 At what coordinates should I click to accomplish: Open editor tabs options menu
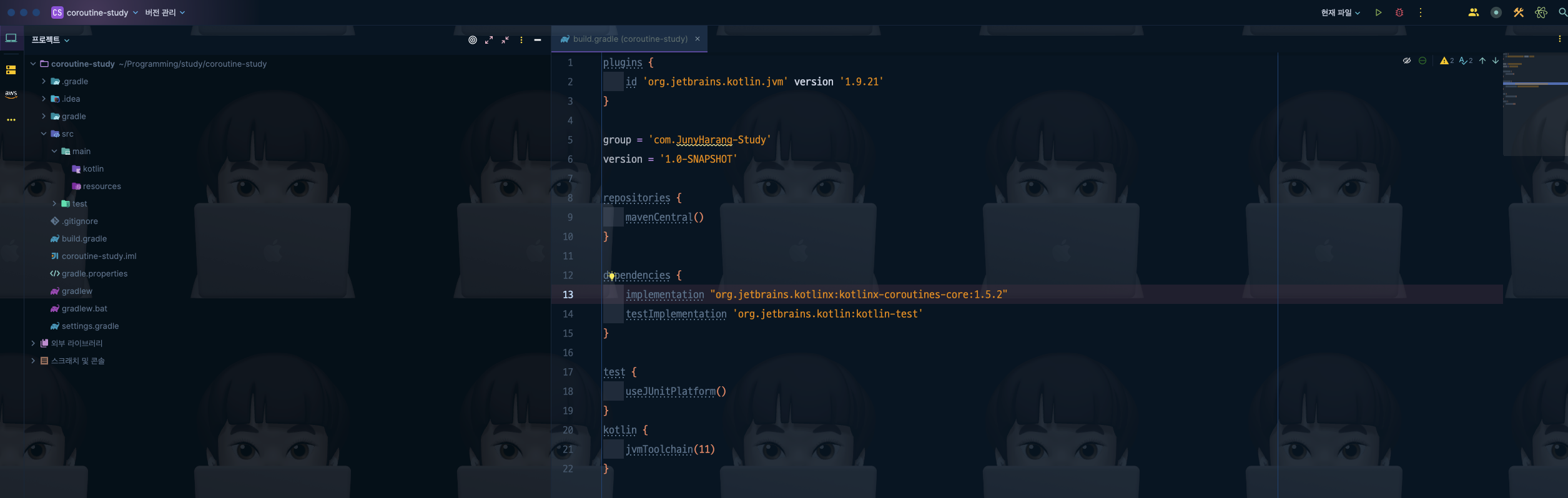coord(1560,39)
